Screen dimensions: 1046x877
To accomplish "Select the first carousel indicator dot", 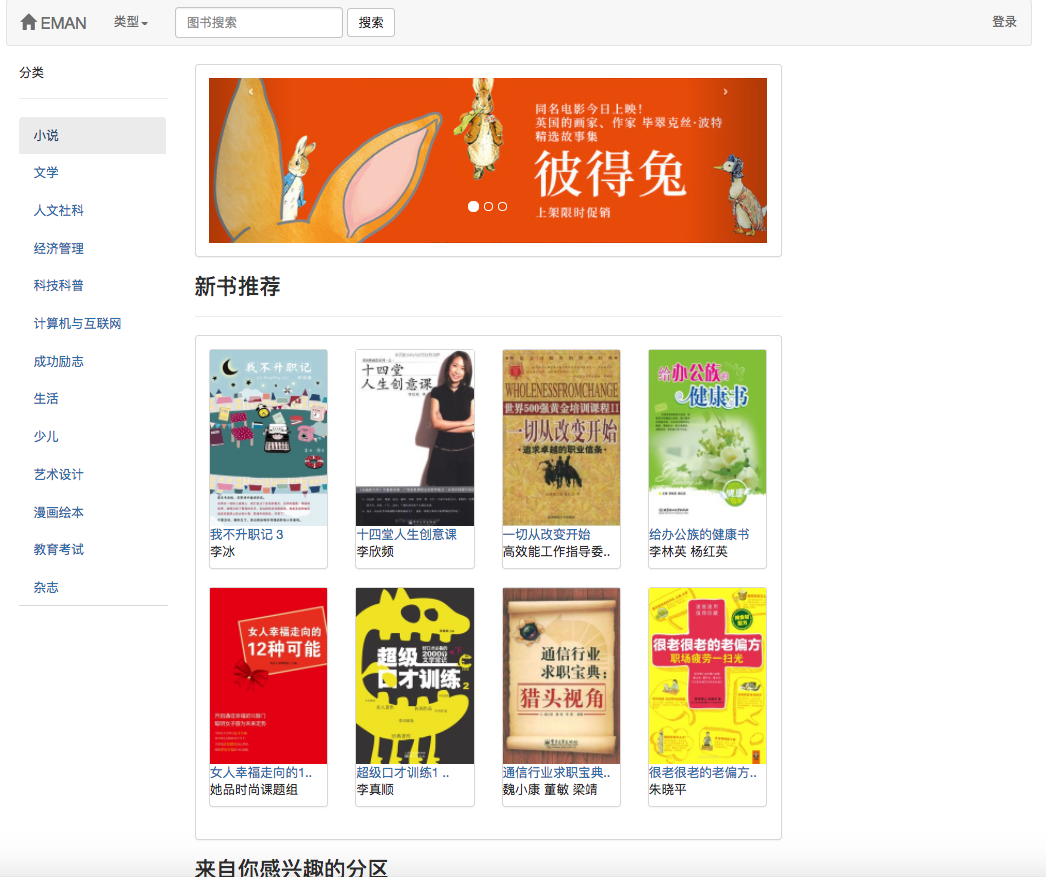I will pos(474,207).
